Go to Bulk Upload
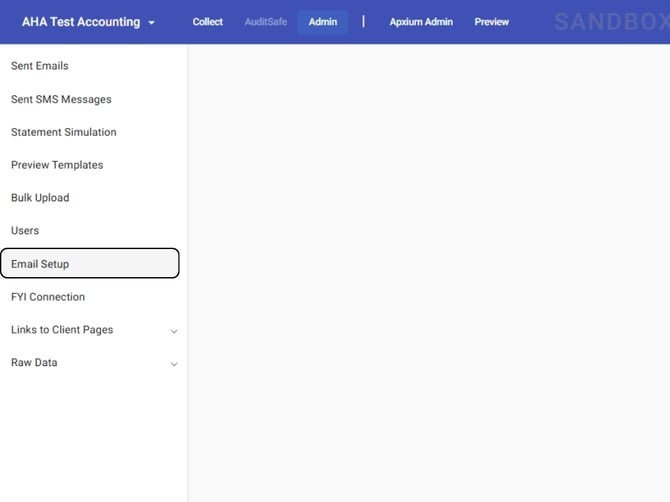Image resolution: width=670 pixels, height=502 pixels. point(40,198)
